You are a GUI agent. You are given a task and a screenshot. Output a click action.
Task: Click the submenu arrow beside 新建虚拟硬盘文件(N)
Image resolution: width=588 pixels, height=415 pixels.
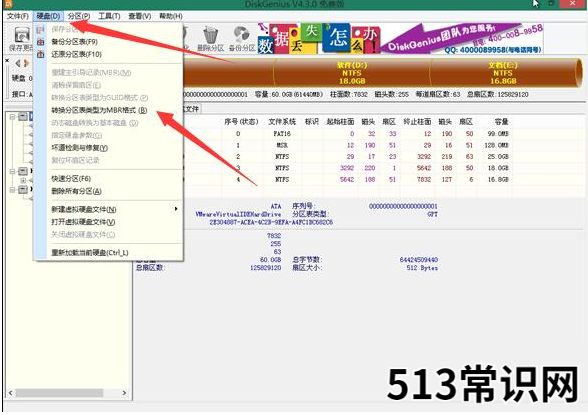[176, 209]
